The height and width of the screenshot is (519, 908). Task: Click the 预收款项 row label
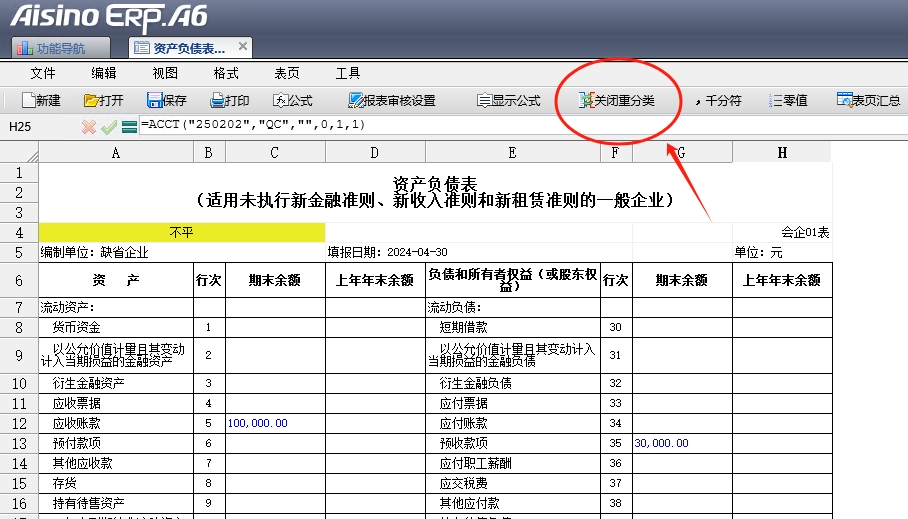463,443
